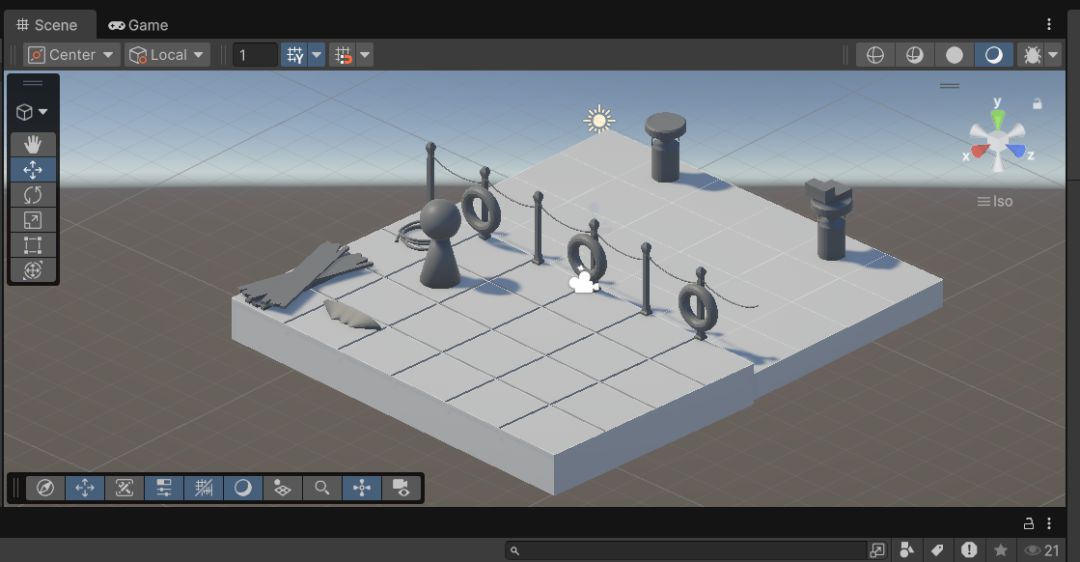This screenshot has height=562, width=1080.
Task: Click the camera gizmo in scene
Action: click(x=583, y=281)
